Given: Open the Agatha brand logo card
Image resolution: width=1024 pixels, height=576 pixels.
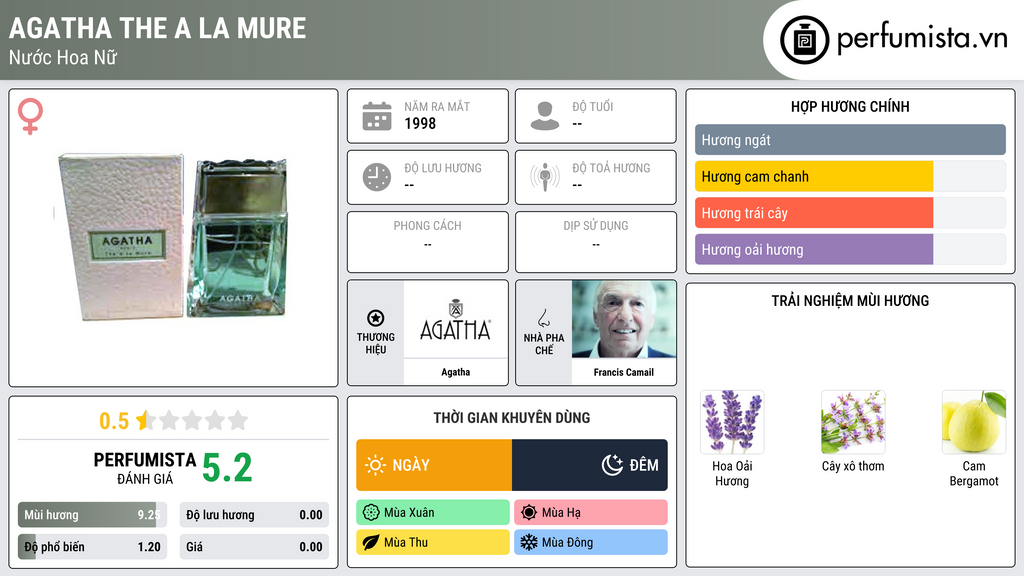Looking at the screenshot, I should click(455, 319).
